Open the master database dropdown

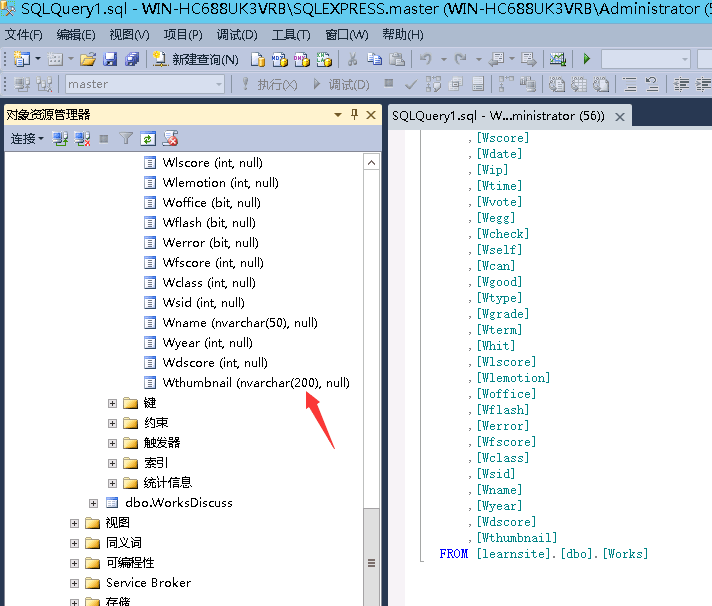[219, 85]
